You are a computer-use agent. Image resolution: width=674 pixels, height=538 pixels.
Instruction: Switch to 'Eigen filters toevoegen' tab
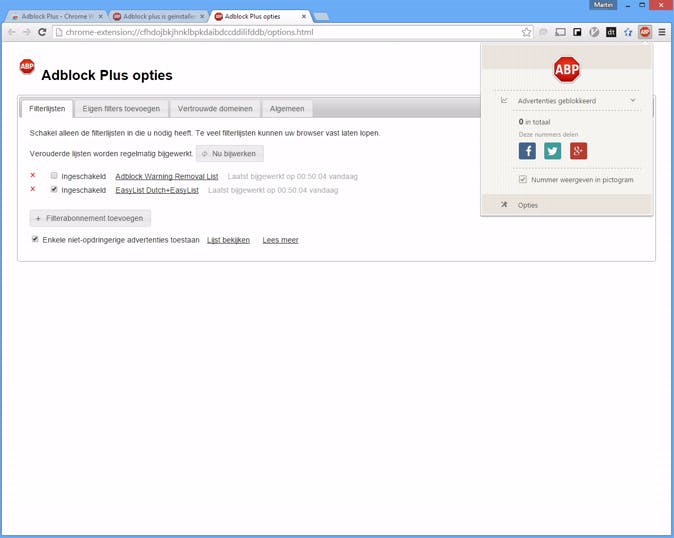pyautogui.click(x=121, y=109)
